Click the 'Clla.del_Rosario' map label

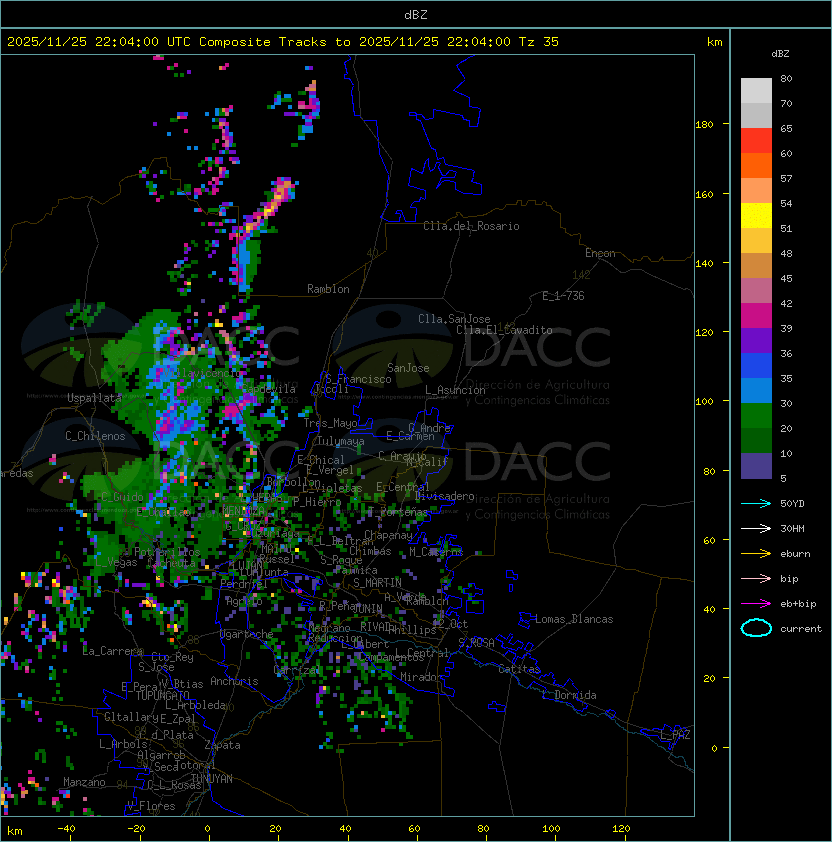point(471,226)
